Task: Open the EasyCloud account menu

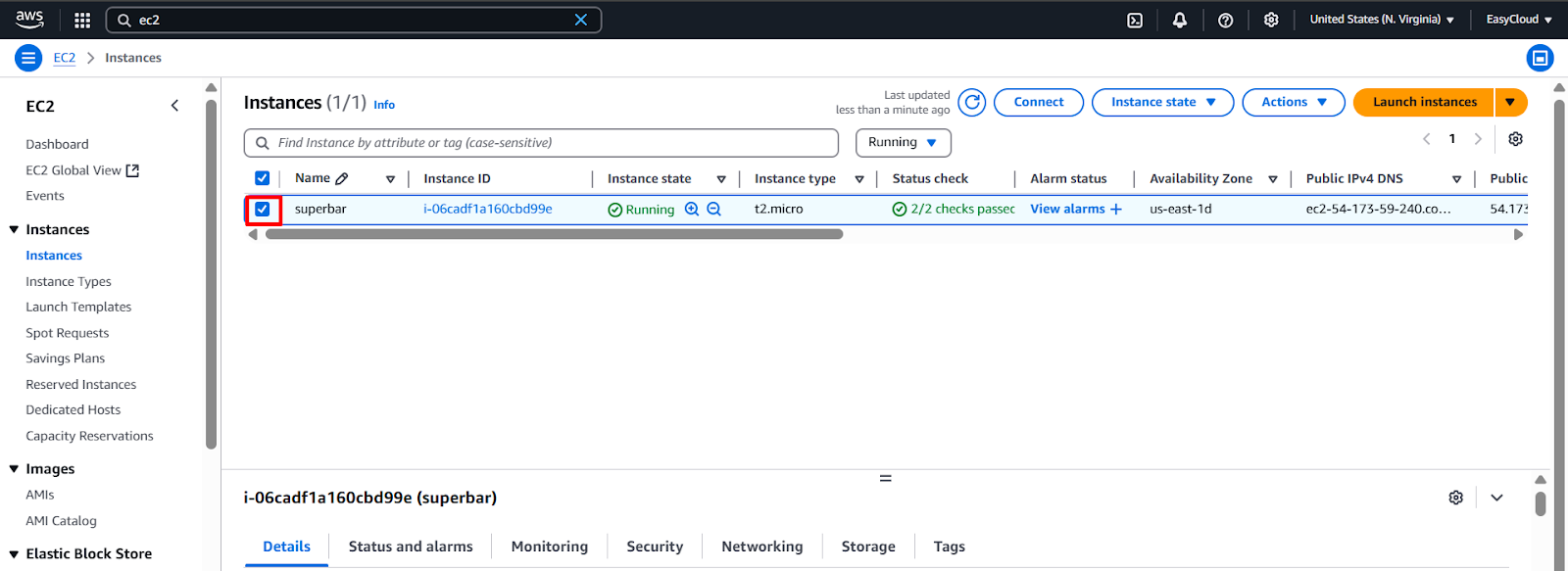Action: tap(1519, 20)
